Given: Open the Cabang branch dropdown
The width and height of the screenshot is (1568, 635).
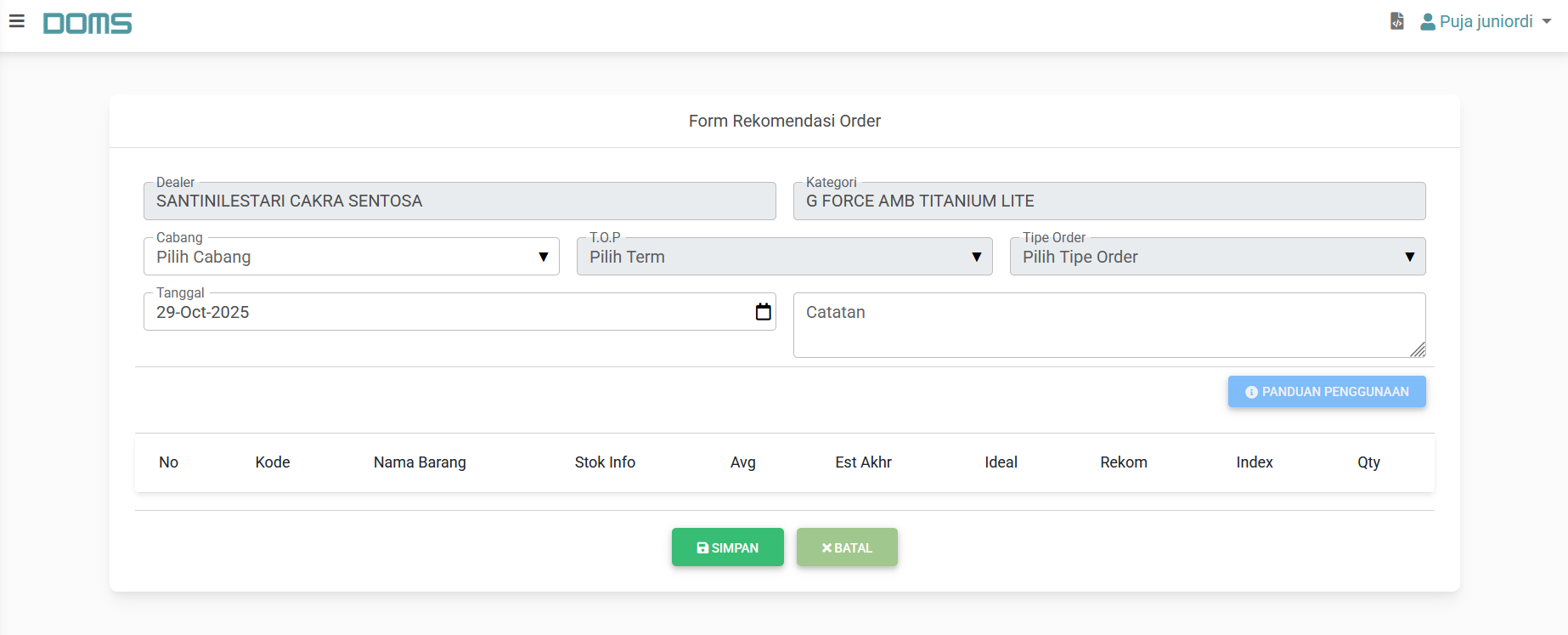Looking at the screenshot, I should coord(351,257).
